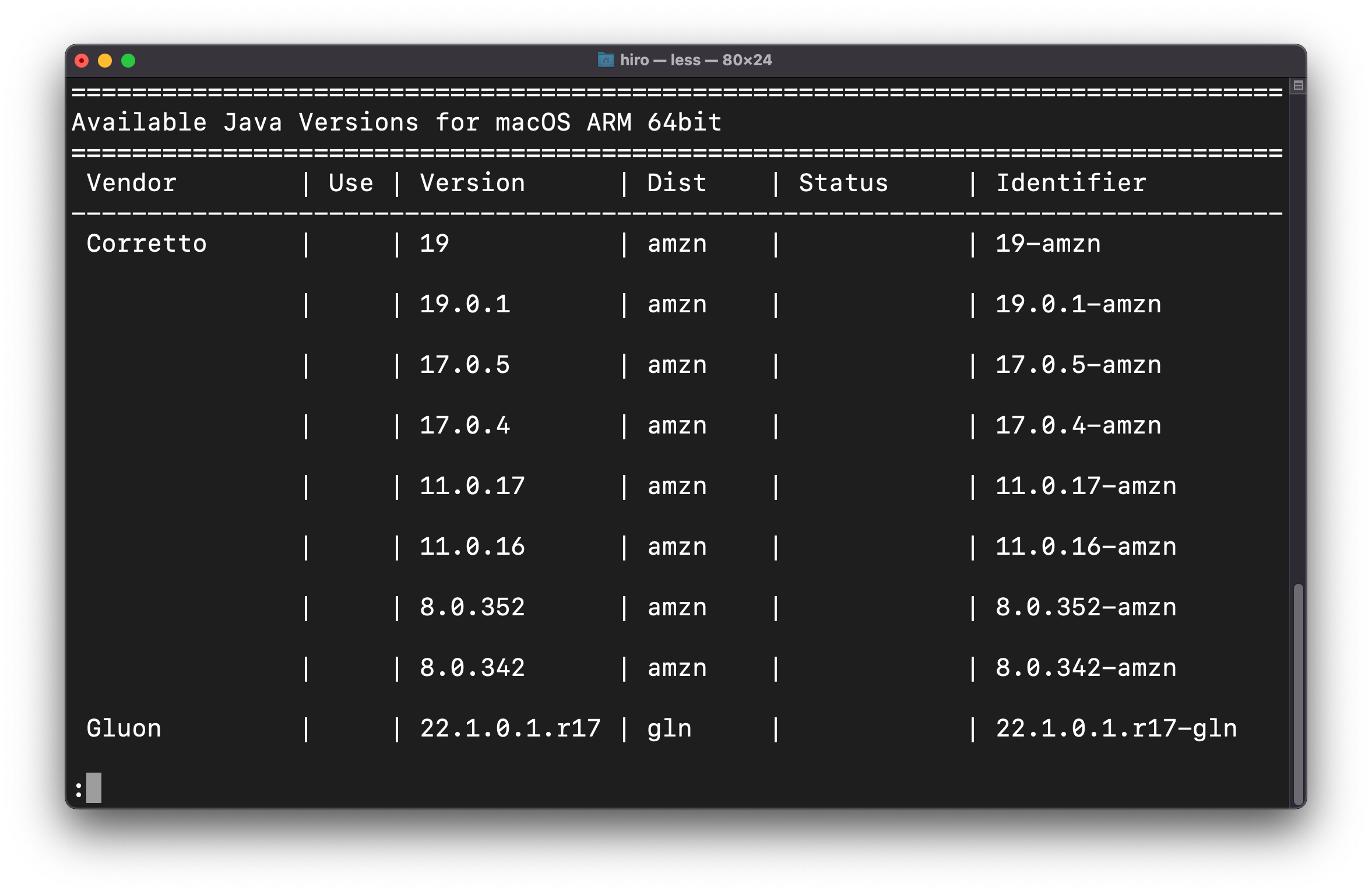Click the terminal scrollbar thumb
The height and width of the screenshot is (895, 1372).
coord(1298,693)
